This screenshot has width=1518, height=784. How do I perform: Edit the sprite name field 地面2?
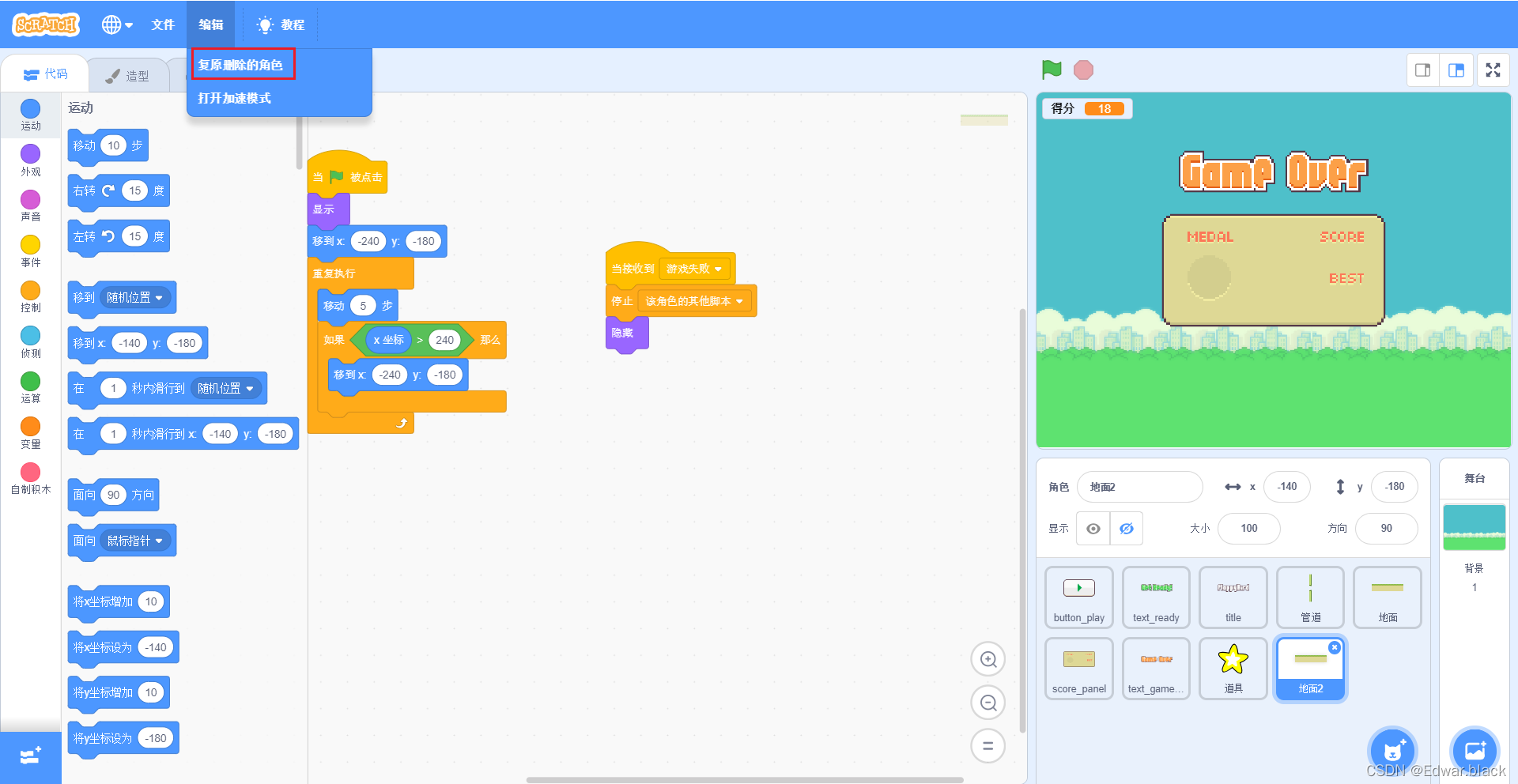1140,487
